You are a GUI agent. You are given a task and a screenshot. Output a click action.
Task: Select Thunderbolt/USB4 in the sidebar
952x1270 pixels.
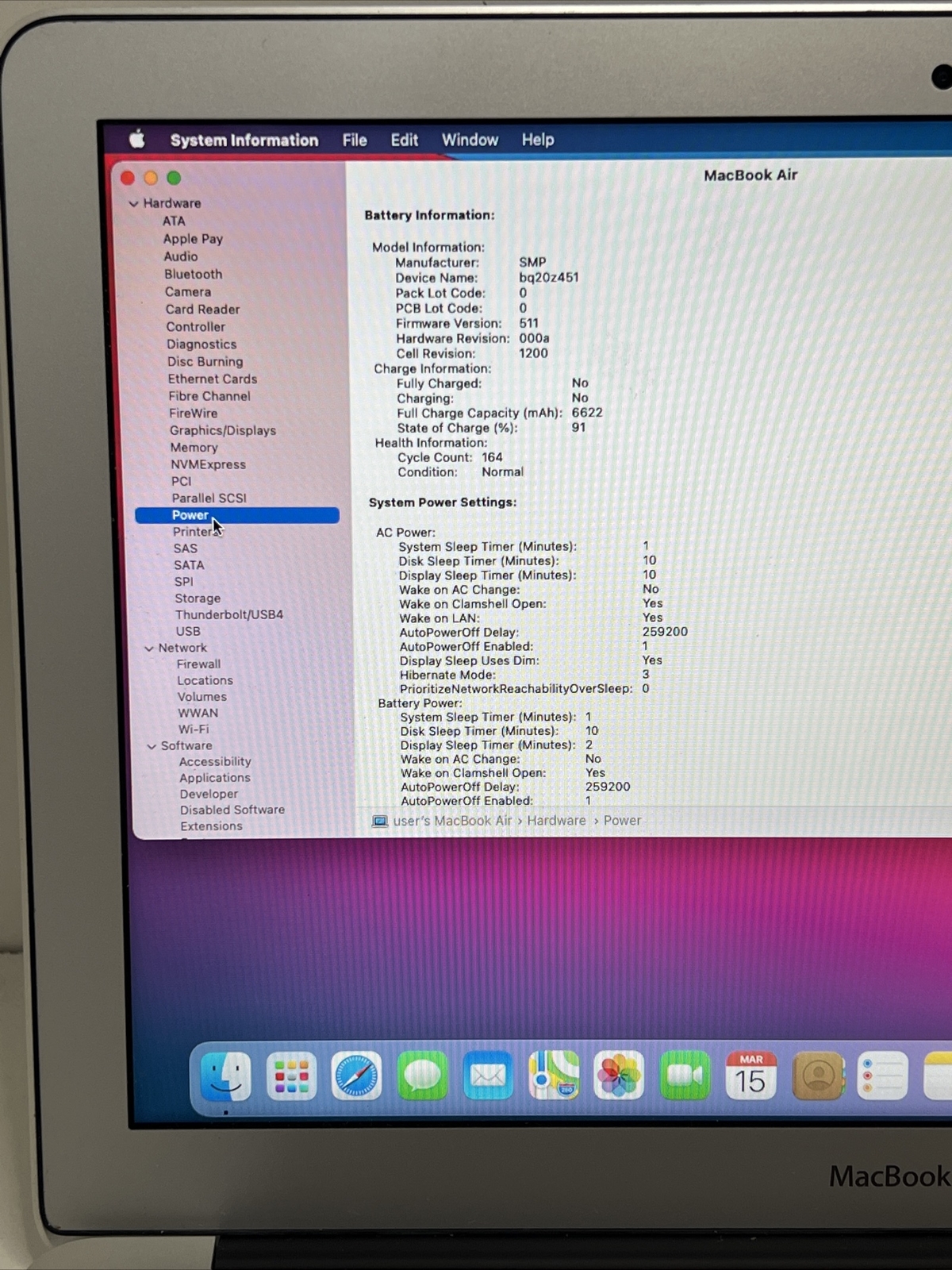[x=229, y=615]
